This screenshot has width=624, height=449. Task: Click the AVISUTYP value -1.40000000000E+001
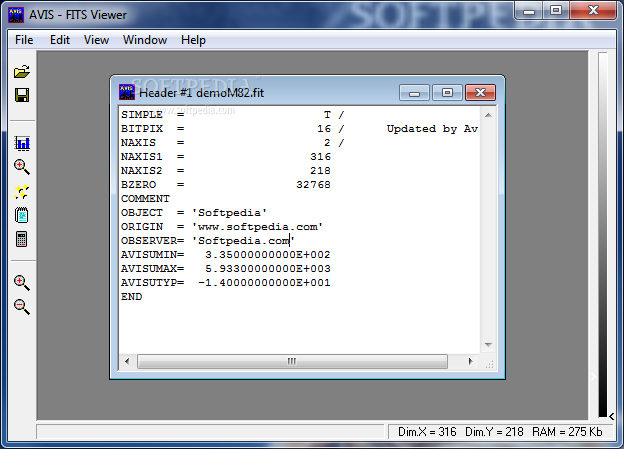point(264,283)
